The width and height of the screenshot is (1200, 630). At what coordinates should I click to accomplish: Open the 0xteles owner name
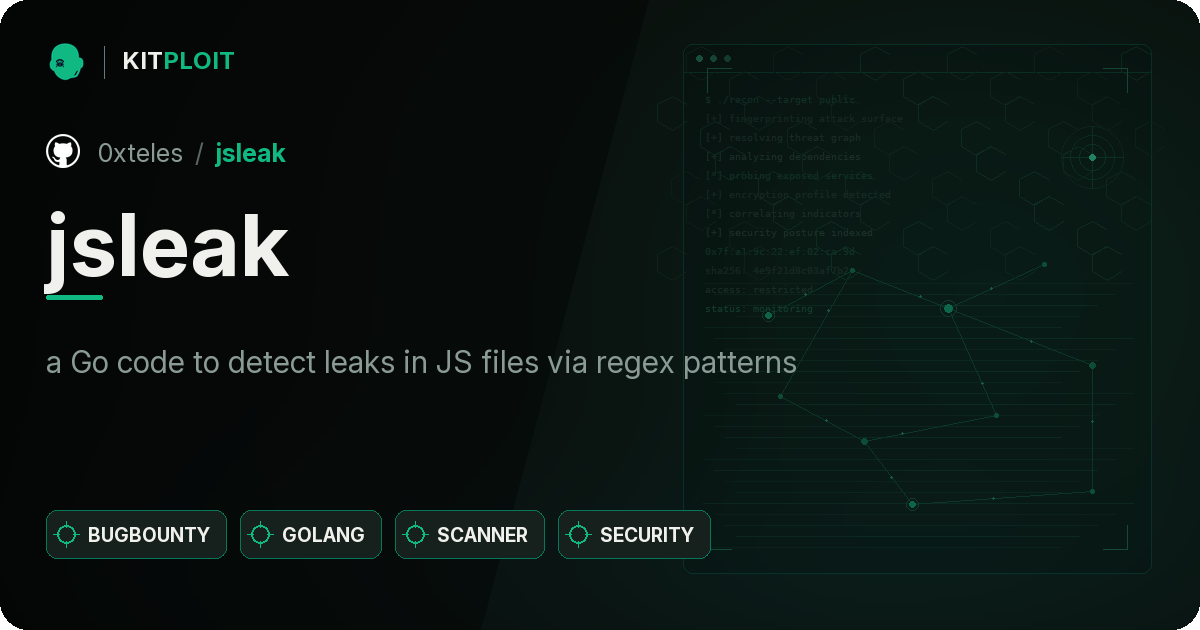click(140, 153)
